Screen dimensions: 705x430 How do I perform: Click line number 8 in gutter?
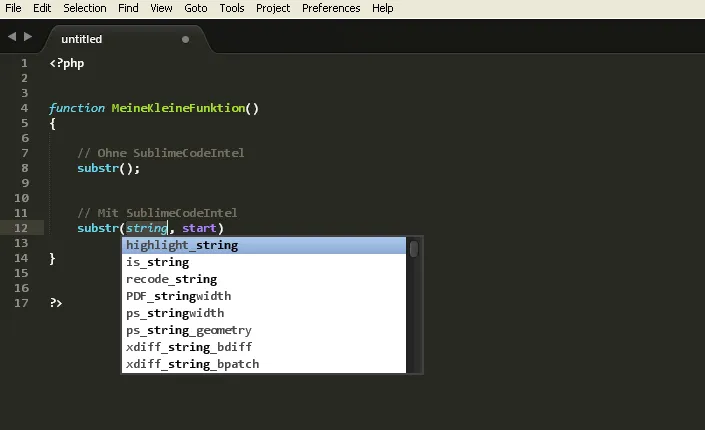pos(24,168)
